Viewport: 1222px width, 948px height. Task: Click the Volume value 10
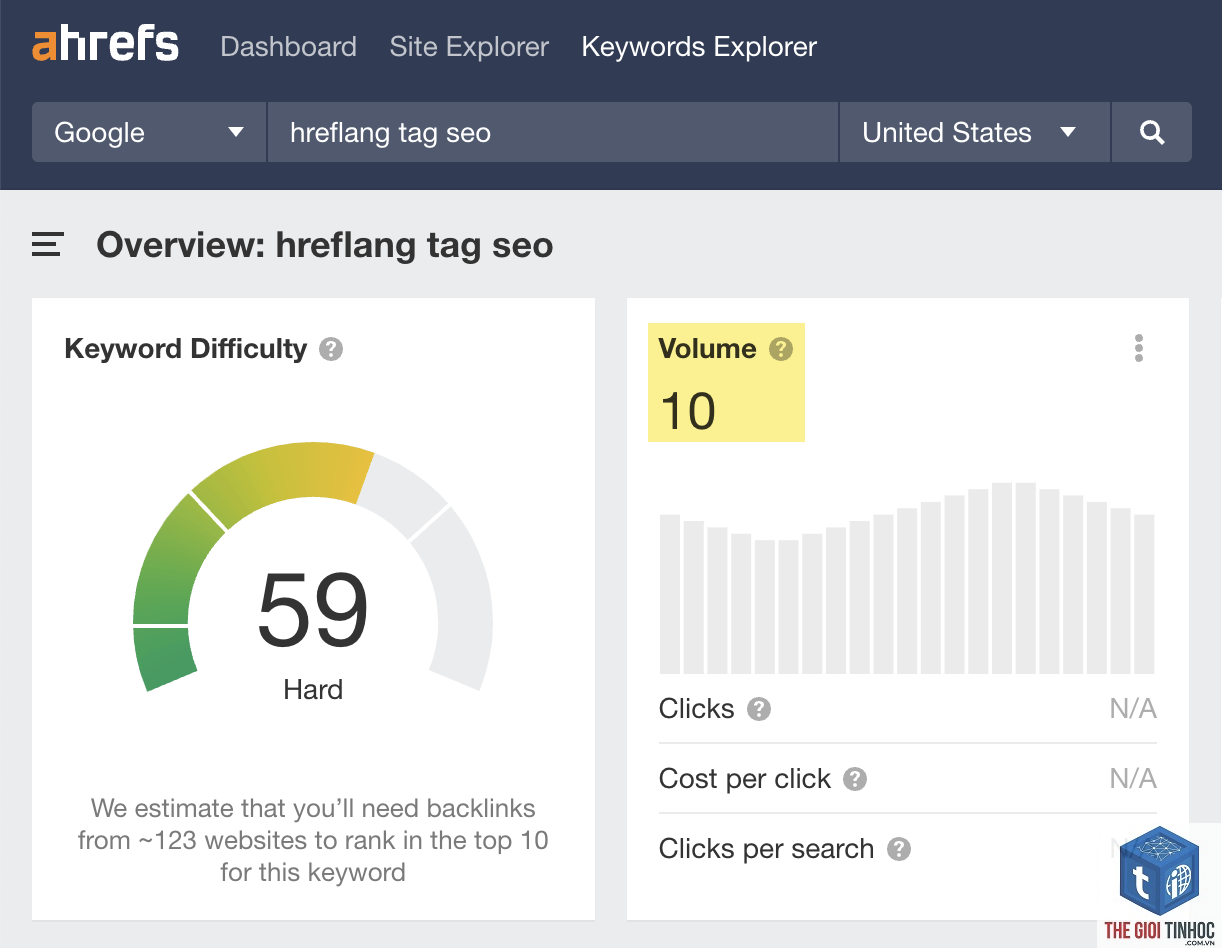click(x=688, y=411)
